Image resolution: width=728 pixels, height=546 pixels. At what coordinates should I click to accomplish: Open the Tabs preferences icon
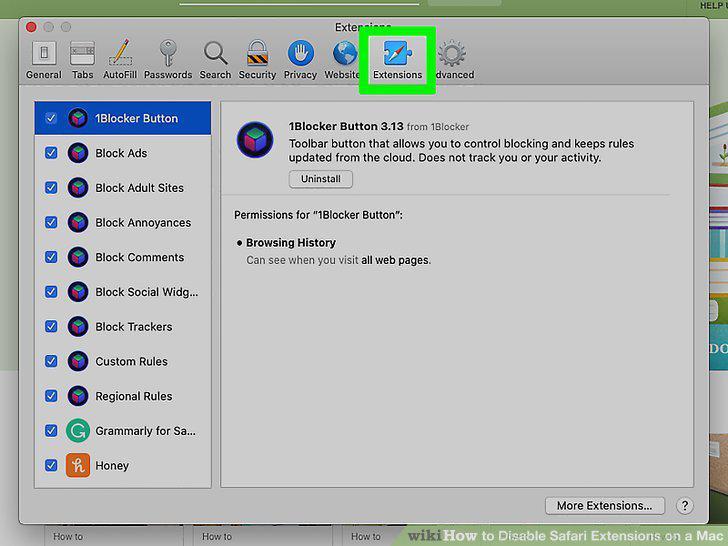pos(82,53)
